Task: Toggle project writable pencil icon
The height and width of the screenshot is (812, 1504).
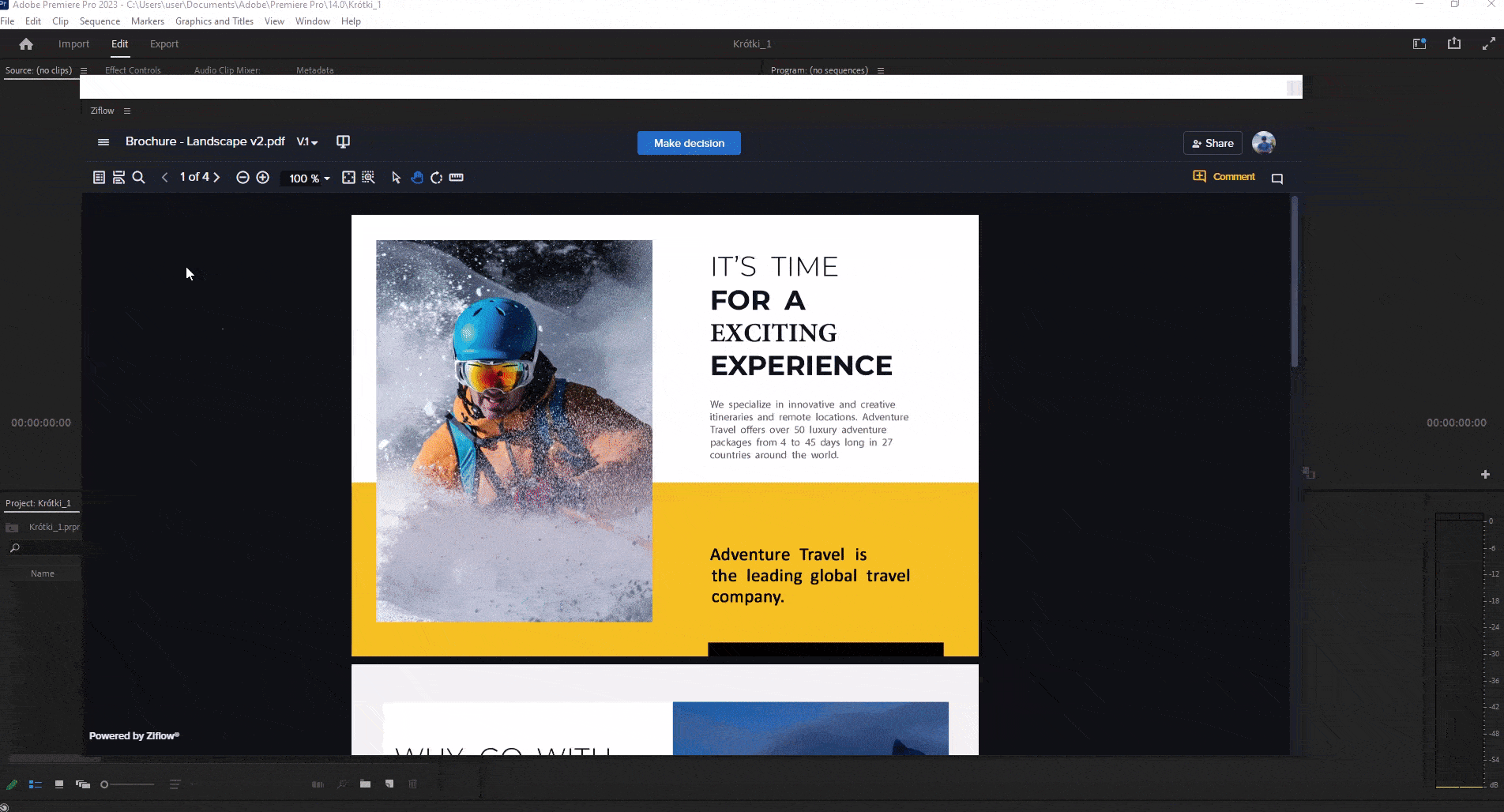Action: click(12, 784)
